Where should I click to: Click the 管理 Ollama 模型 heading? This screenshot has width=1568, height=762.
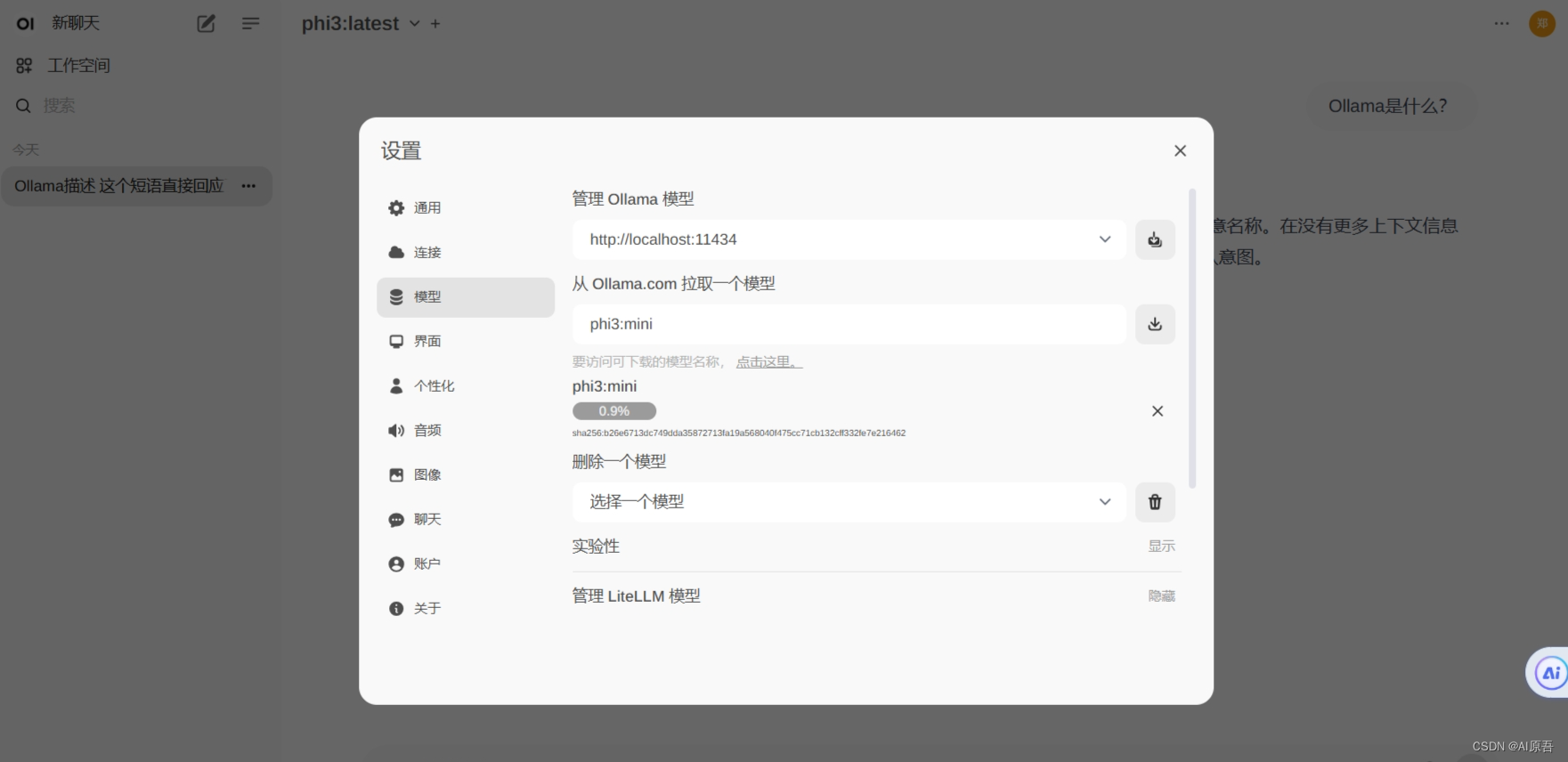coord(633,199)
